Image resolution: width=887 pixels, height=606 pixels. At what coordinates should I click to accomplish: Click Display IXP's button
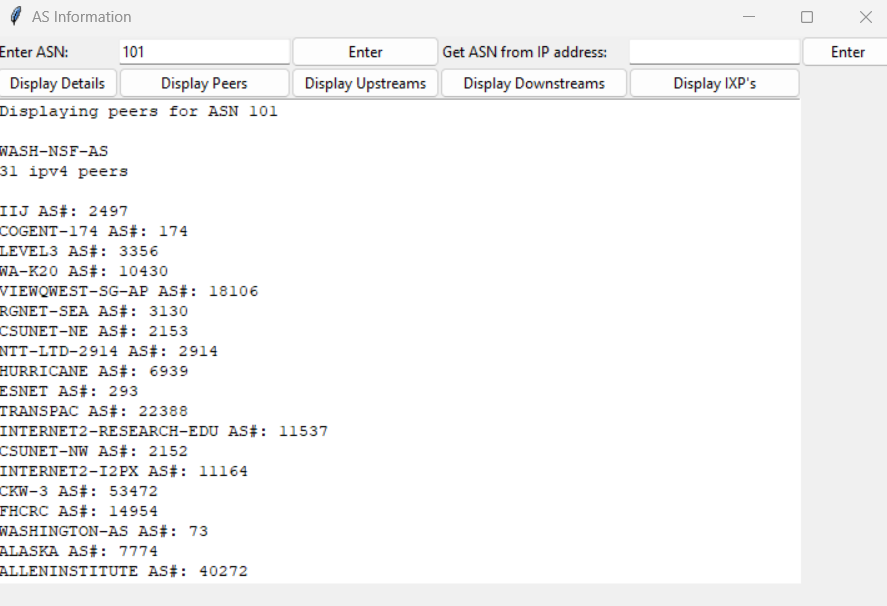714,83
